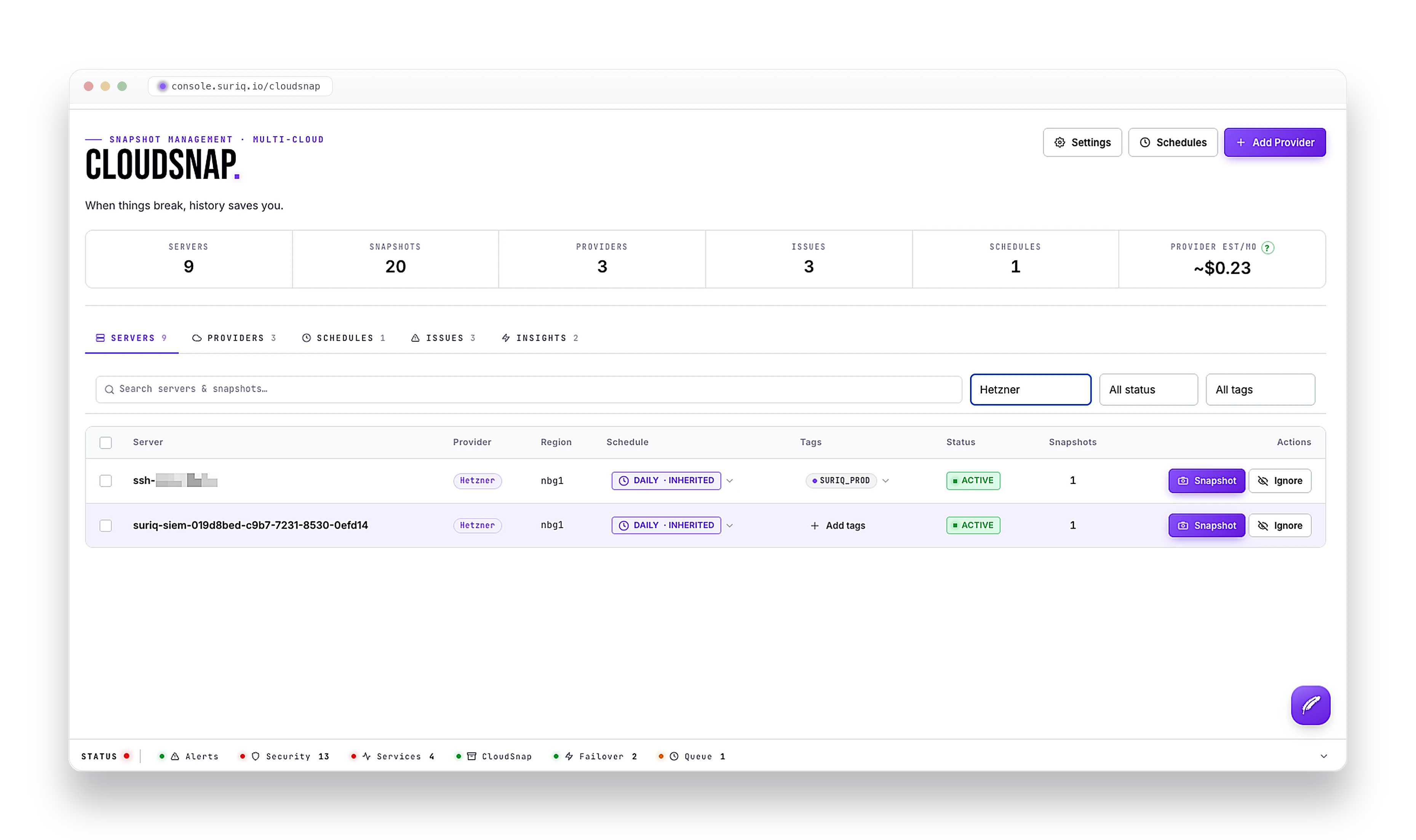Open the Schedules tab
The width and height of the screenshot is (1416, 840).
tap(343, 338)
